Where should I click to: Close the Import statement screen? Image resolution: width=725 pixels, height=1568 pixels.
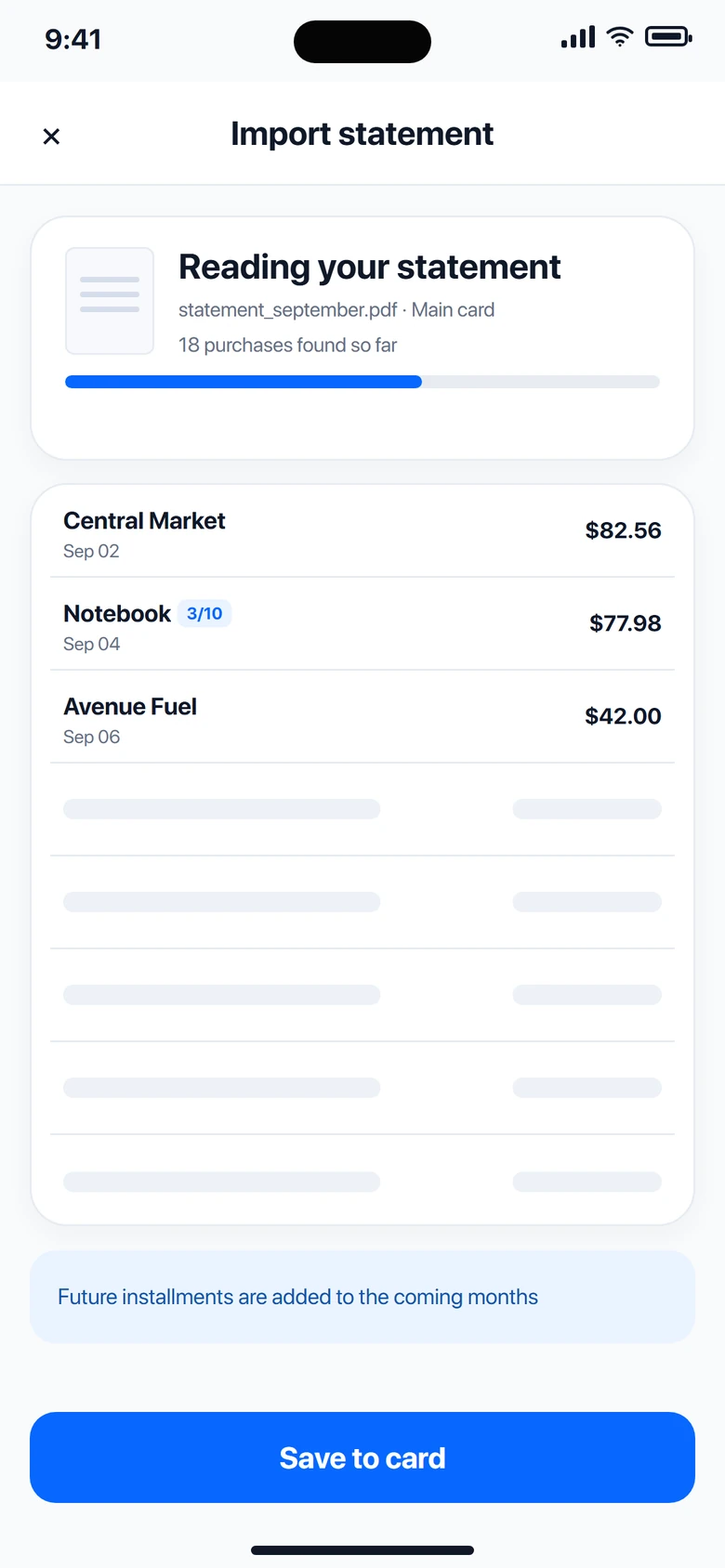(x=51, y=137)
